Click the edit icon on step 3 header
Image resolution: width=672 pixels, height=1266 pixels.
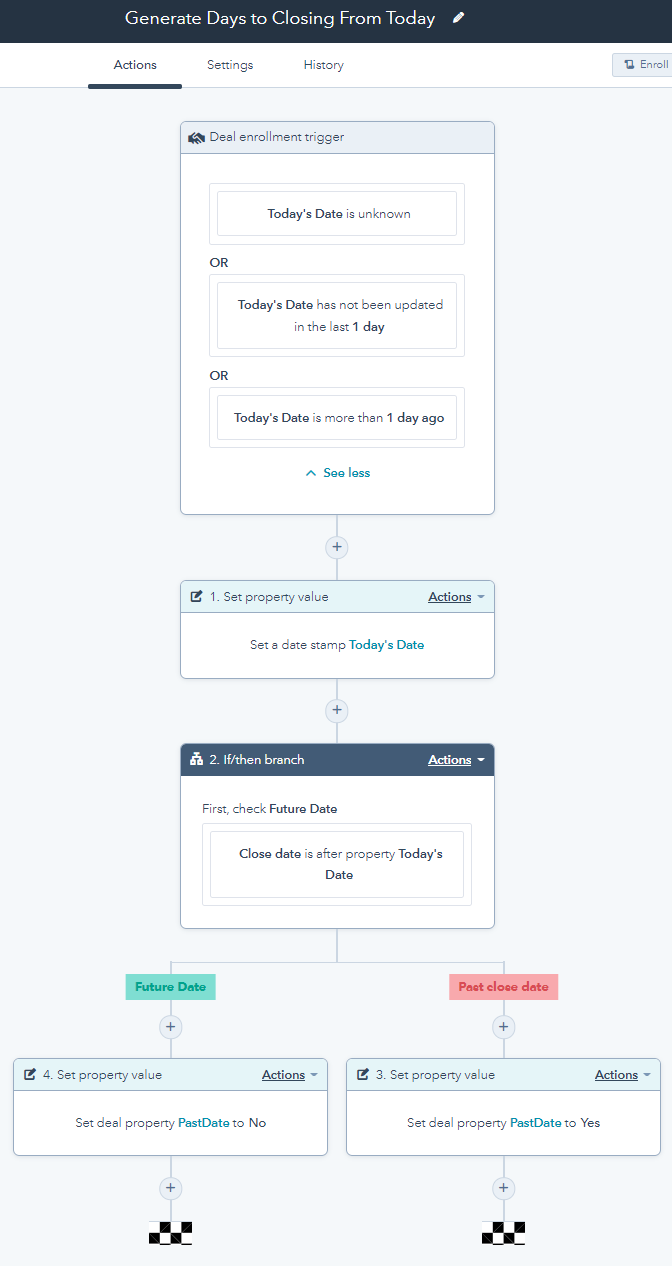click(360, 1074)
